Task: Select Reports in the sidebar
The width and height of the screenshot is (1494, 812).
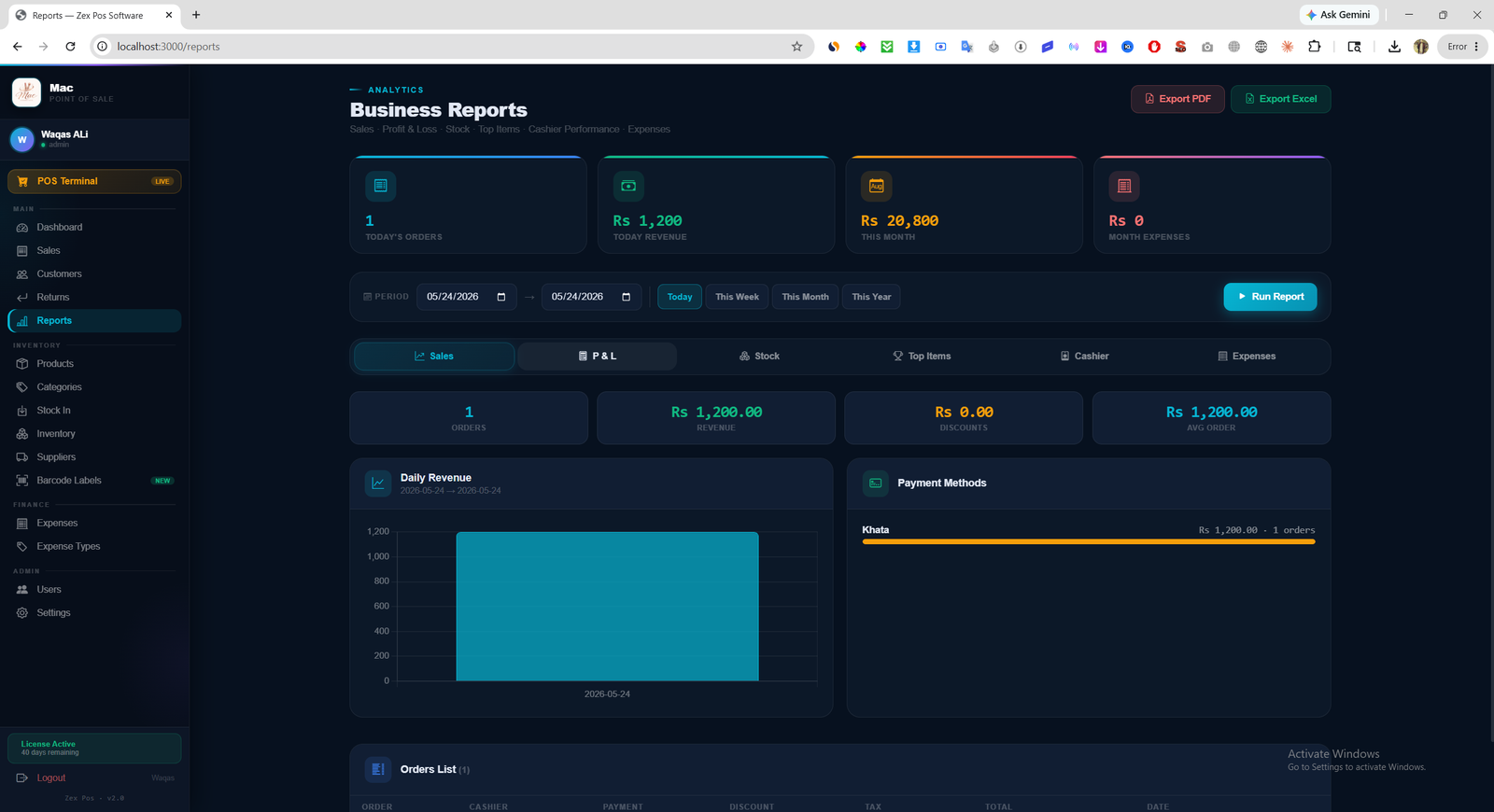Action: pyautogui.click(x=93, y=320)
